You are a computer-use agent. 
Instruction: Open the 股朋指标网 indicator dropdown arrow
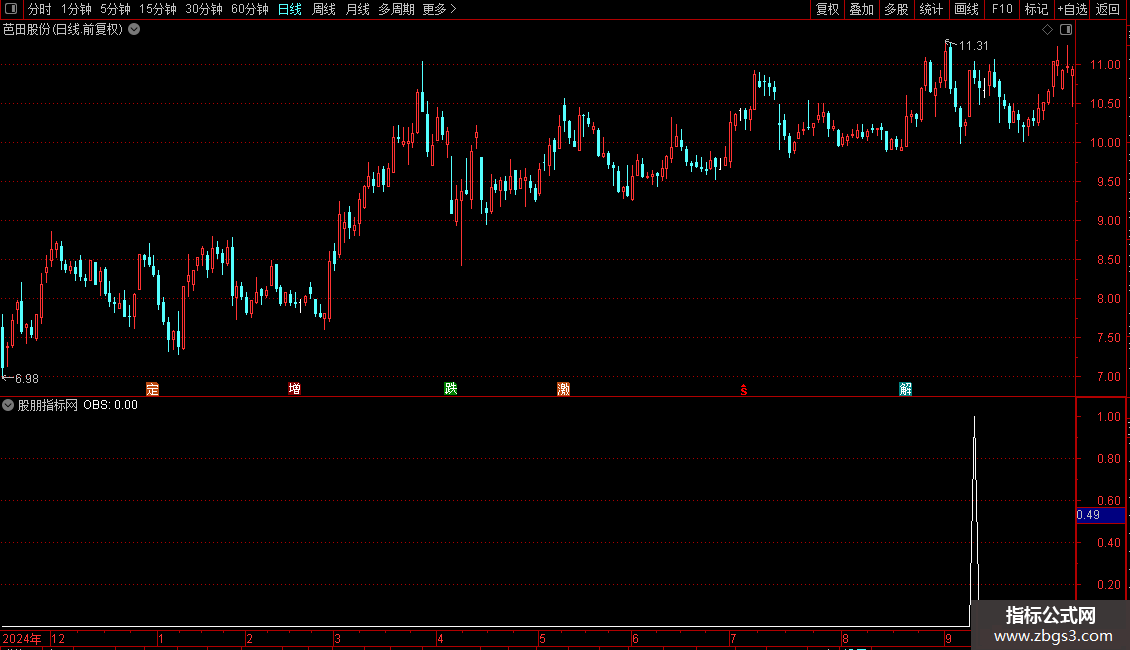click(8, 405)
